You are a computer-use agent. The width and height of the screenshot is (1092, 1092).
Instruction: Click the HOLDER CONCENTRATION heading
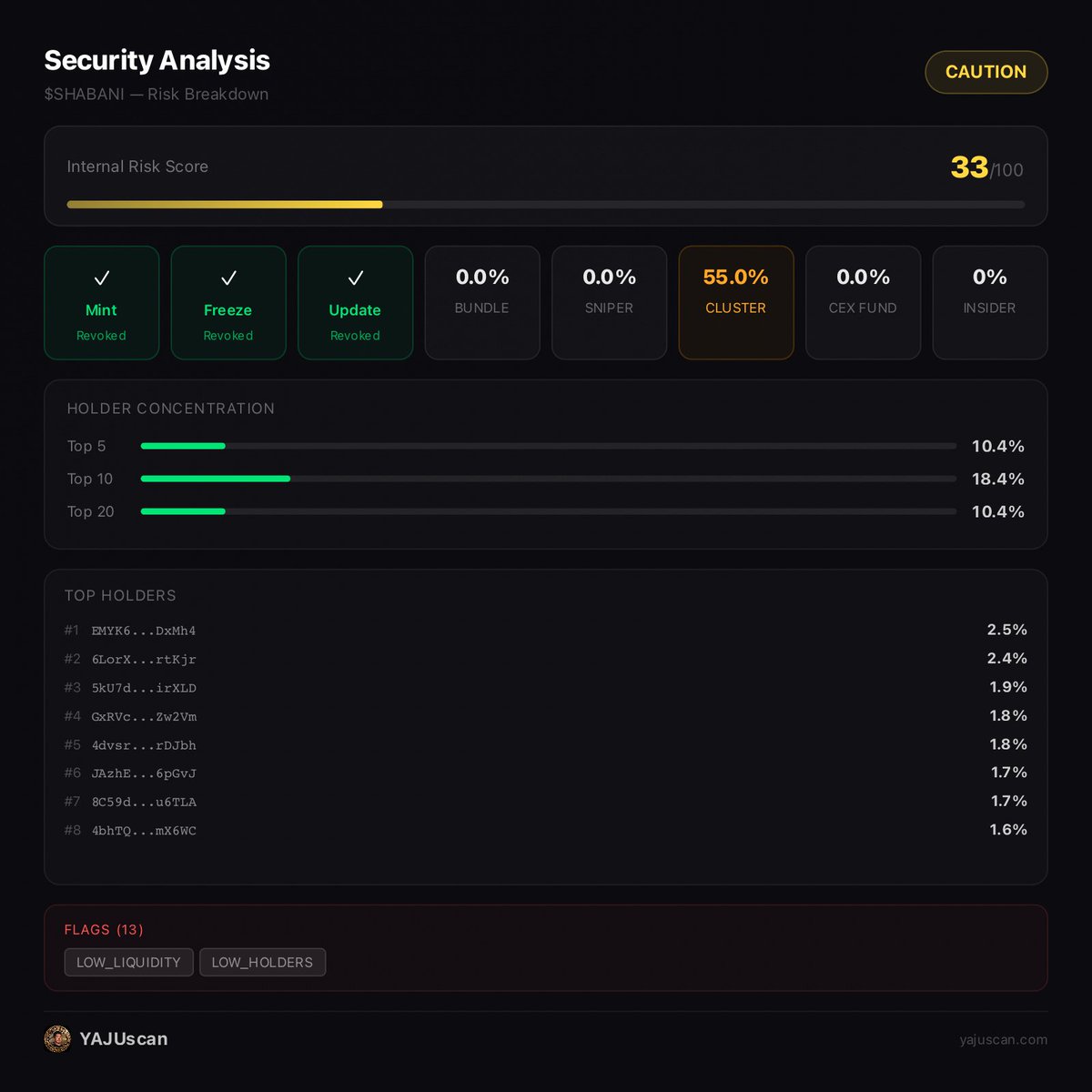coord(171,409)
